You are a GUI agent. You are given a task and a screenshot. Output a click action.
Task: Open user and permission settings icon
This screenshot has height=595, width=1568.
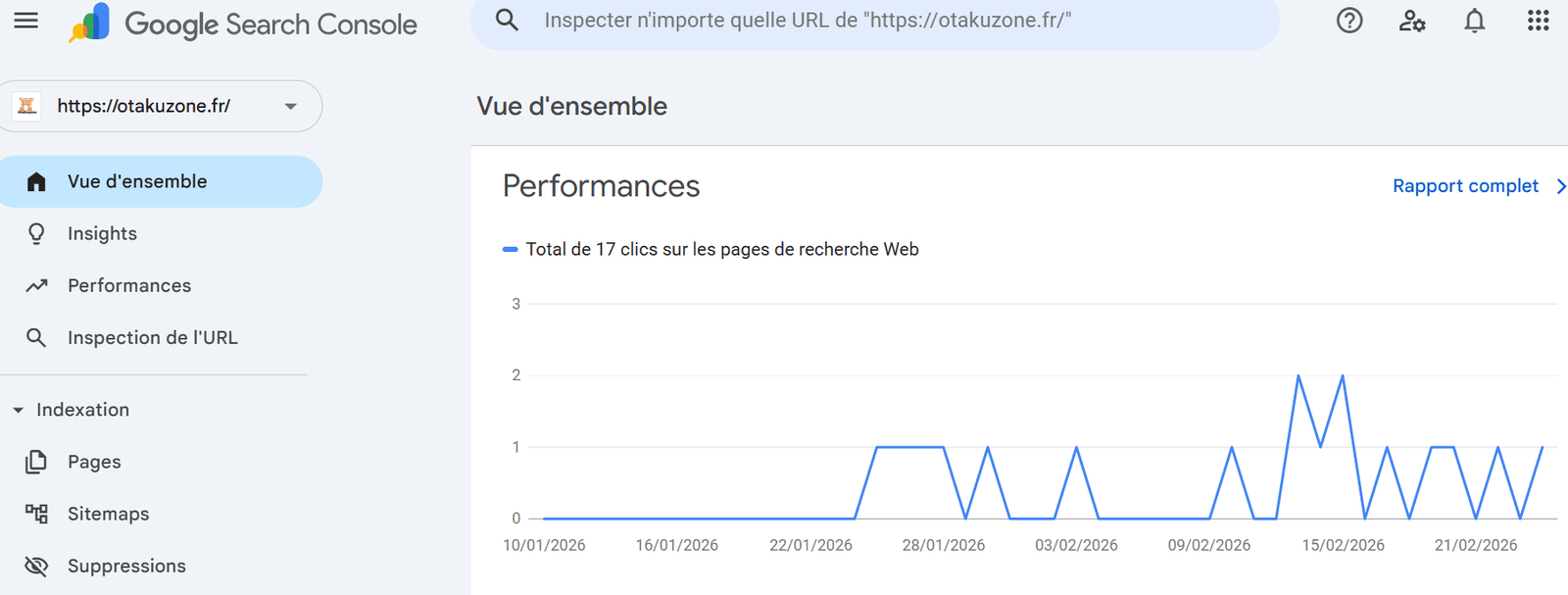tap(1412, 21)
